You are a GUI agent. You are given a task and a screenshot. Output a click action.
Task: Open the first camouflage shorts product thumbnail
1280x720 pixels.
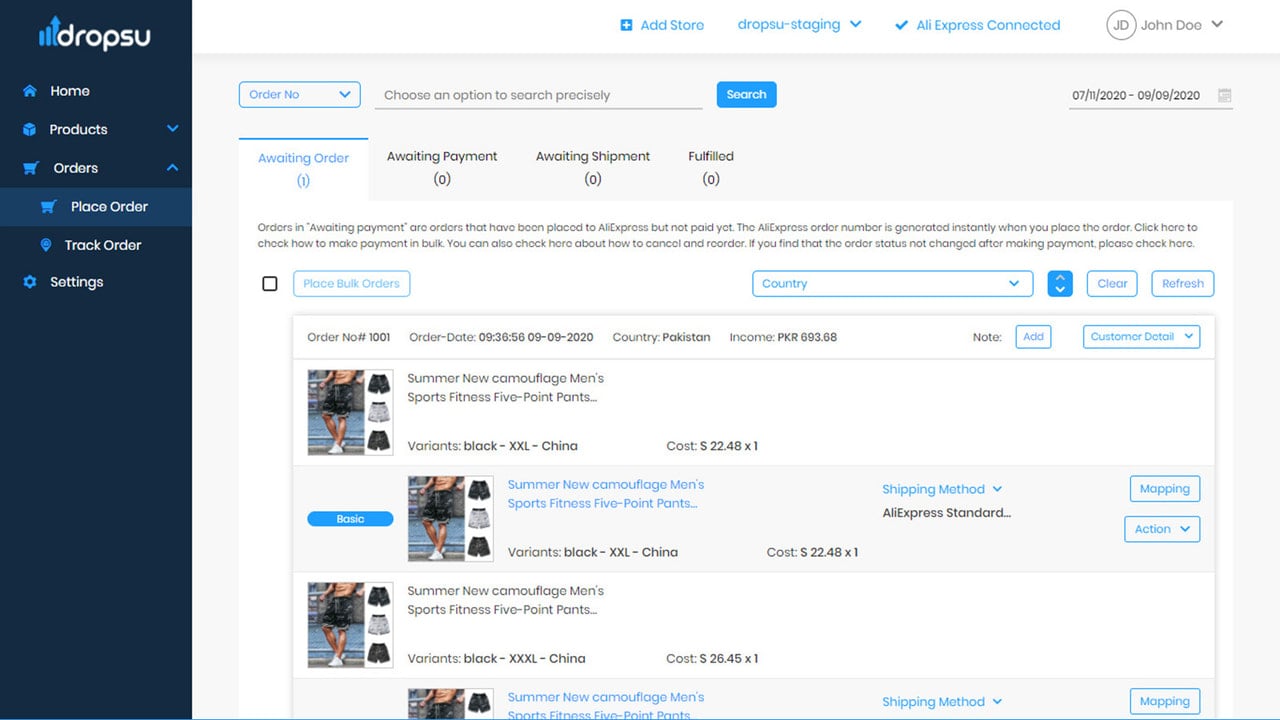click(x=350, y=413)
